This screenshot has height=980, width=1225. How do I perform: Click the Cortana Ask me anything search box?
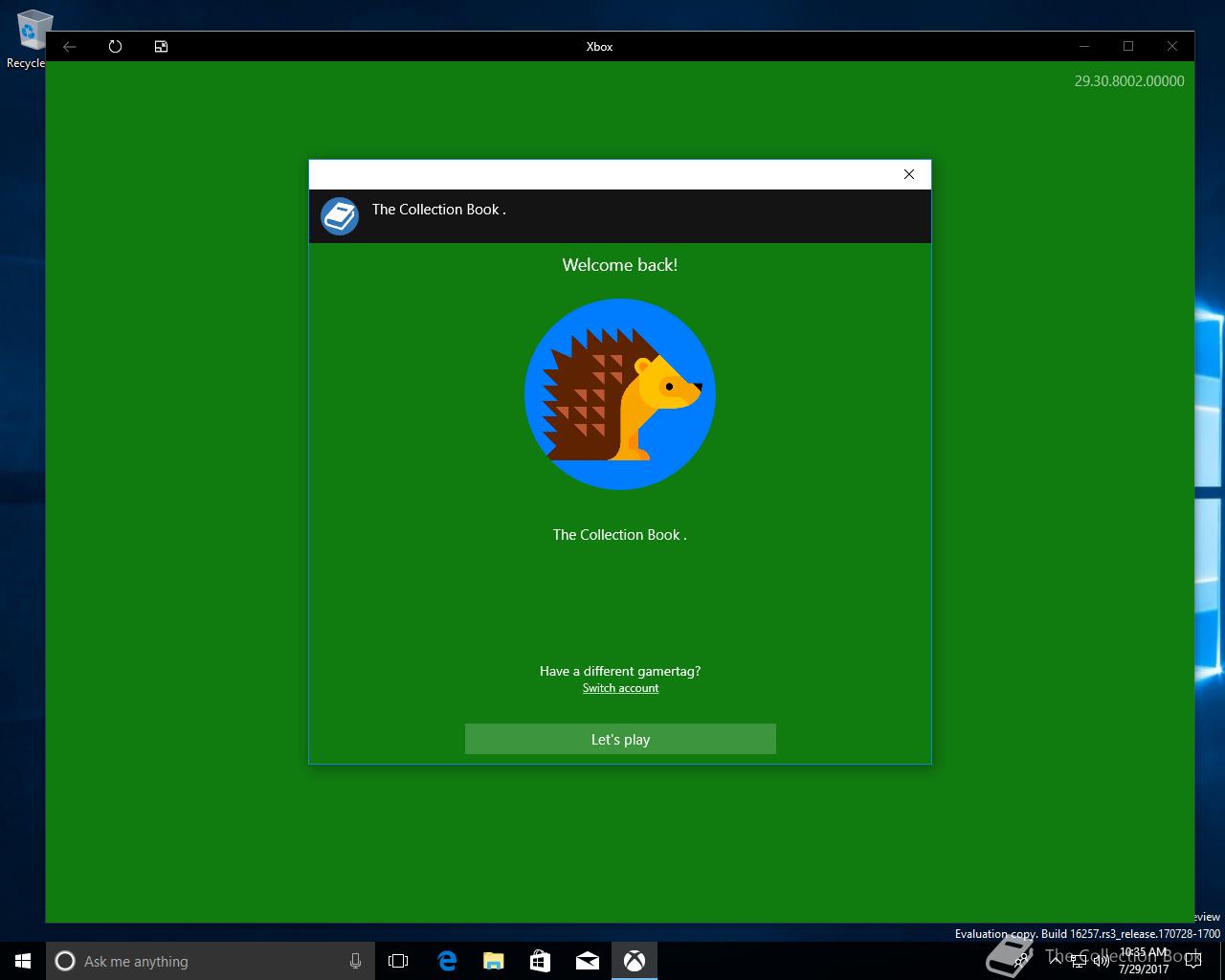pyautogui.click(x=211, y=961)
